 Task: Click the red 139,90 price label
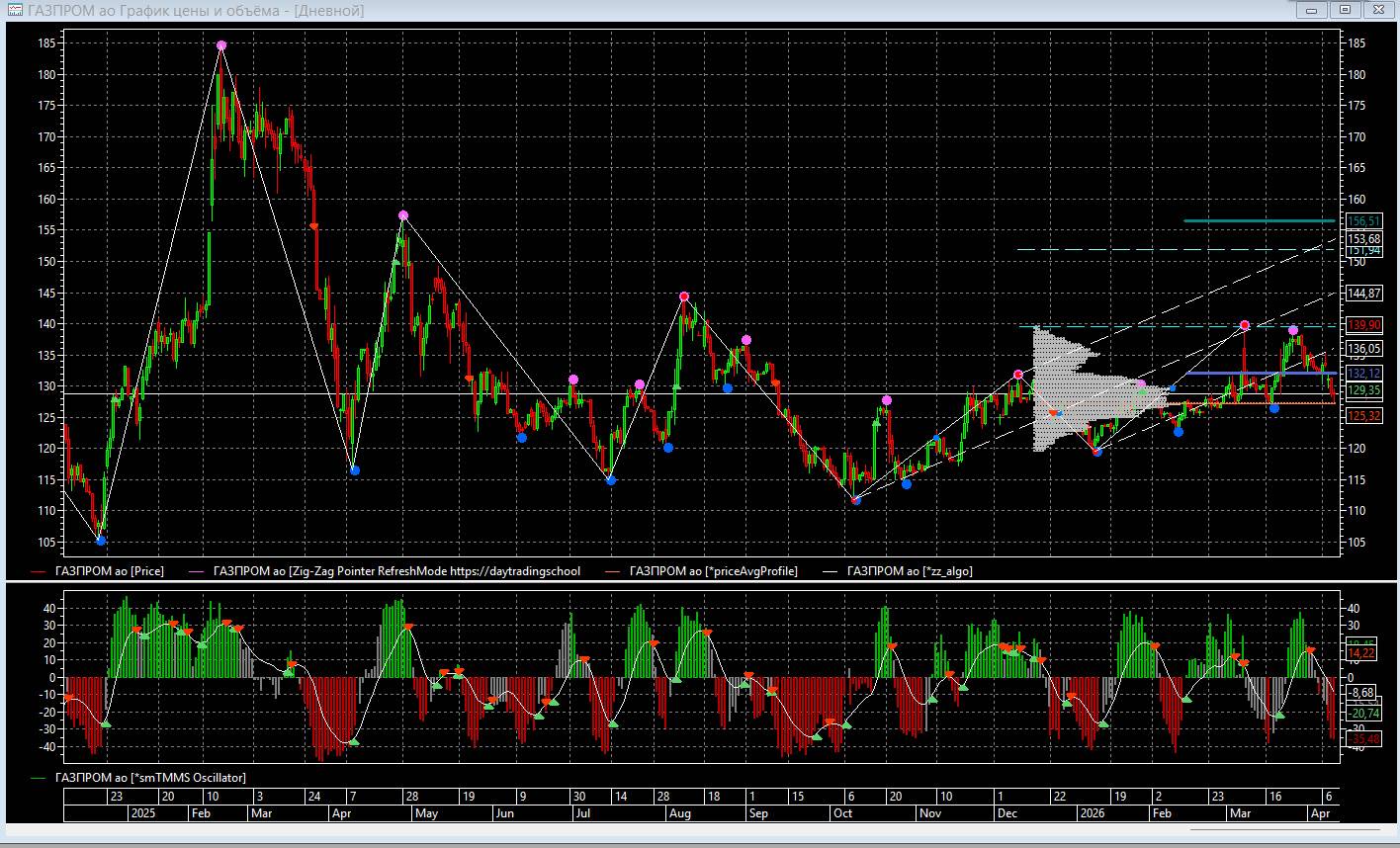click(x=1363, y=325)
